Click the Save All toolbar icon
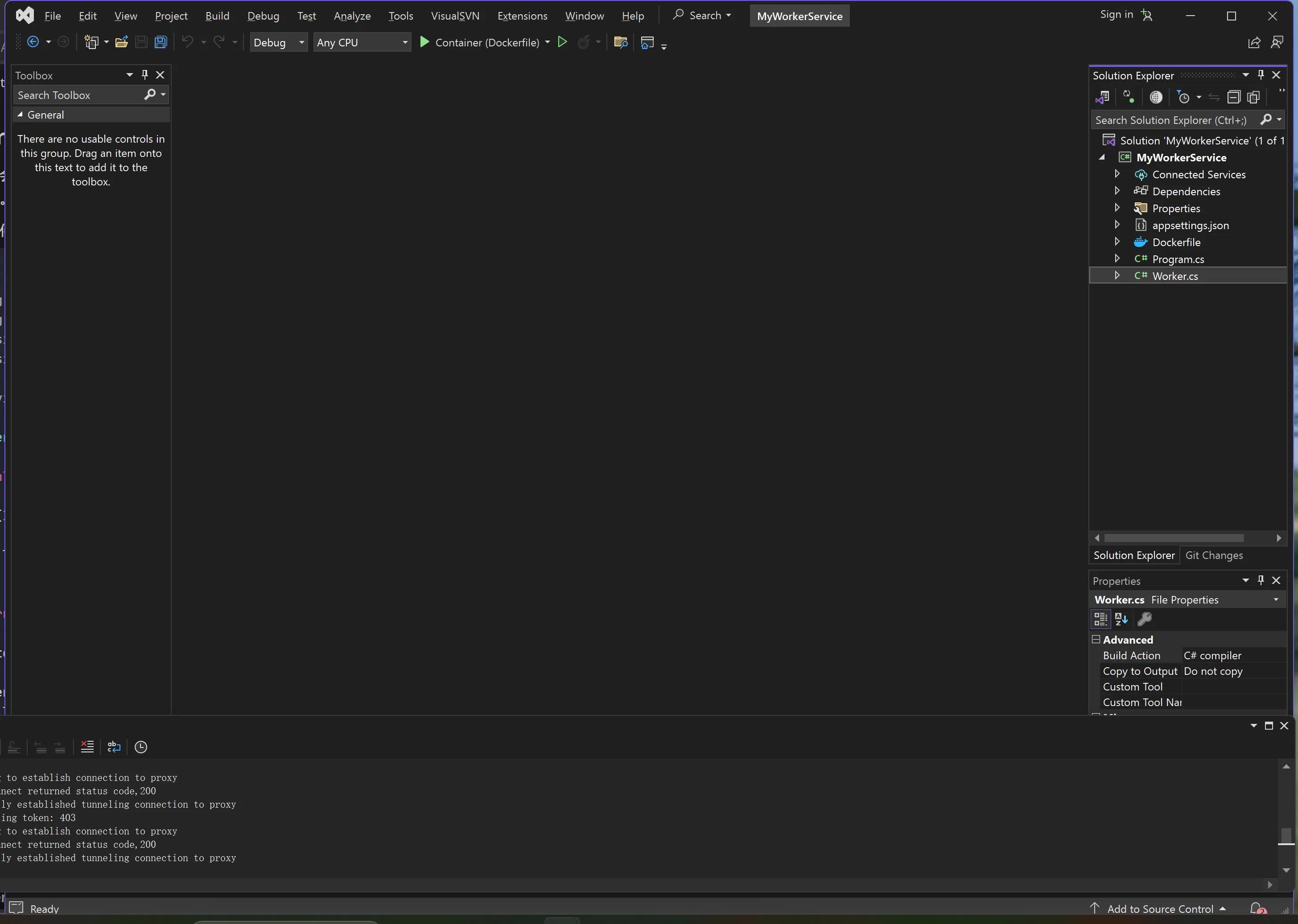Image resolution: width=1298 pixels, height=924 pixels. (x=161, y=42)
